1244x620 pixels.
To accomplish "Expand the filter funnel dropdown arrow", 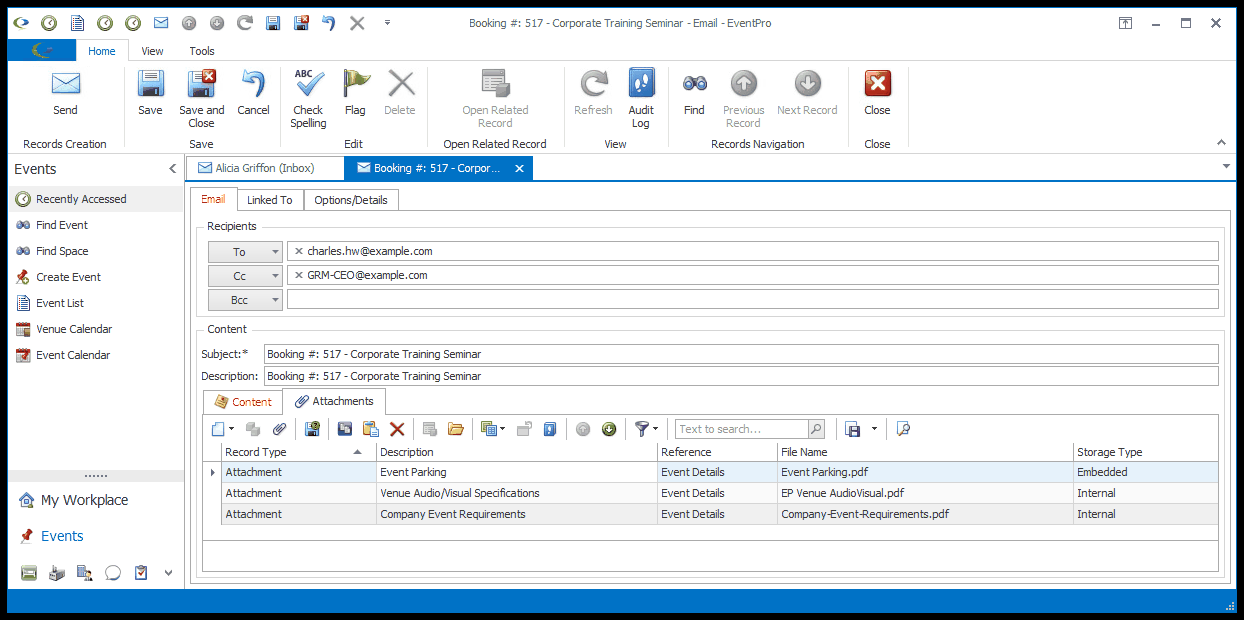I will [655, 429].
